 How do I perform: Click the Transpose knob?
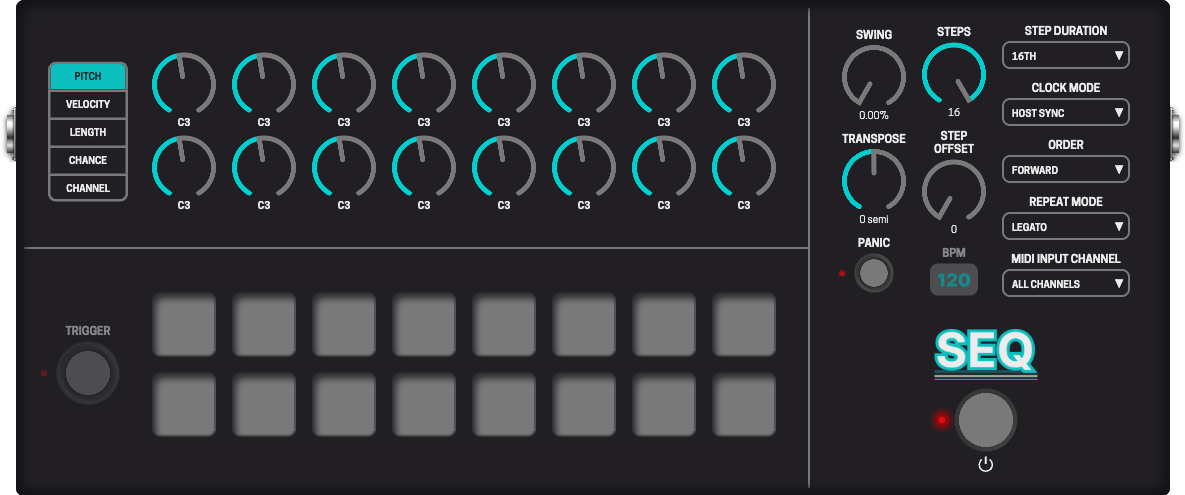[x=873, y=180]
